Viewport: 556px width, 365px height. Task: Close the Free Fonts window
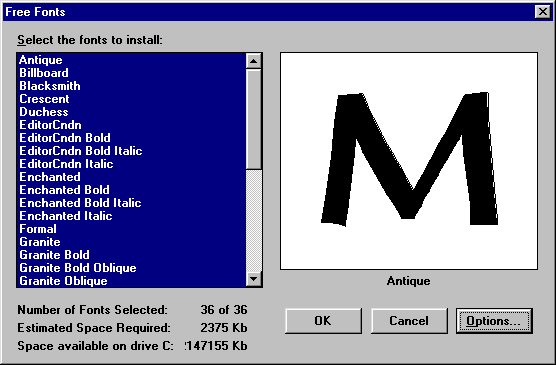[x=543, y=12]
